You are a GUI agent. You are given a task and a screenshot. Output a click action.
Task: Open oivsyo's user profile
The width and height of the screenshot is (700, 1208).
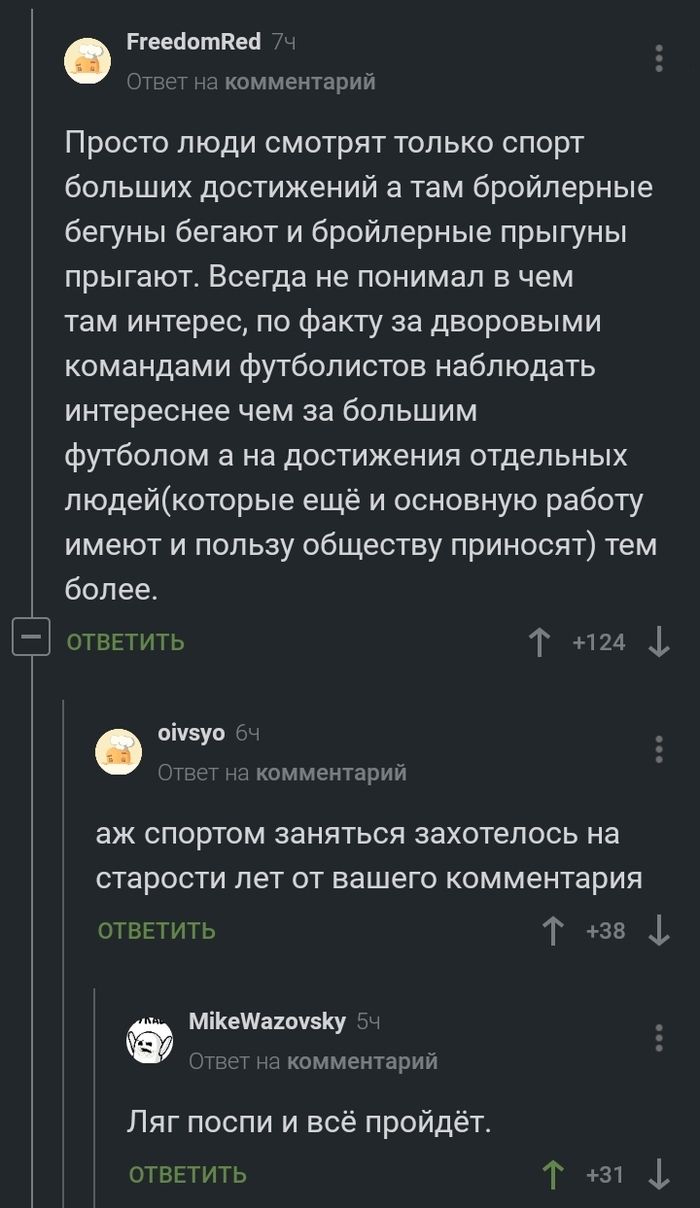189,733
